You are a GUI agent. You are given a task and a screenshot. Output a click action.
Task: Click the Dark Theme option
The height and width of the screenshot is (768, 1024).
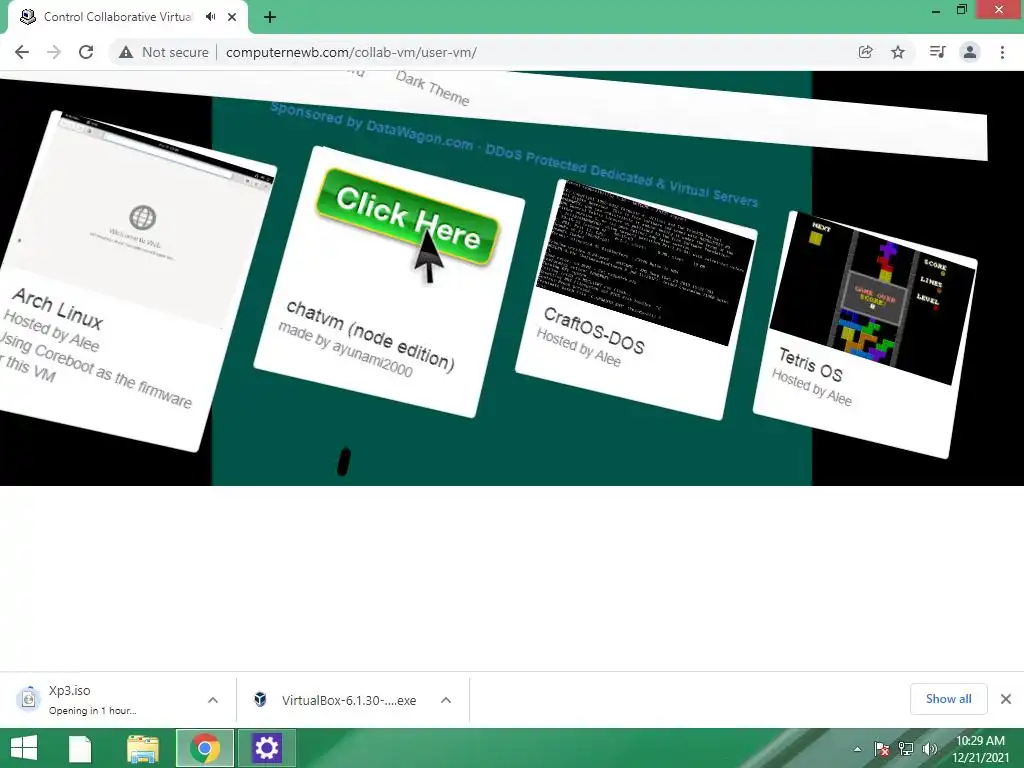[432, 88]
